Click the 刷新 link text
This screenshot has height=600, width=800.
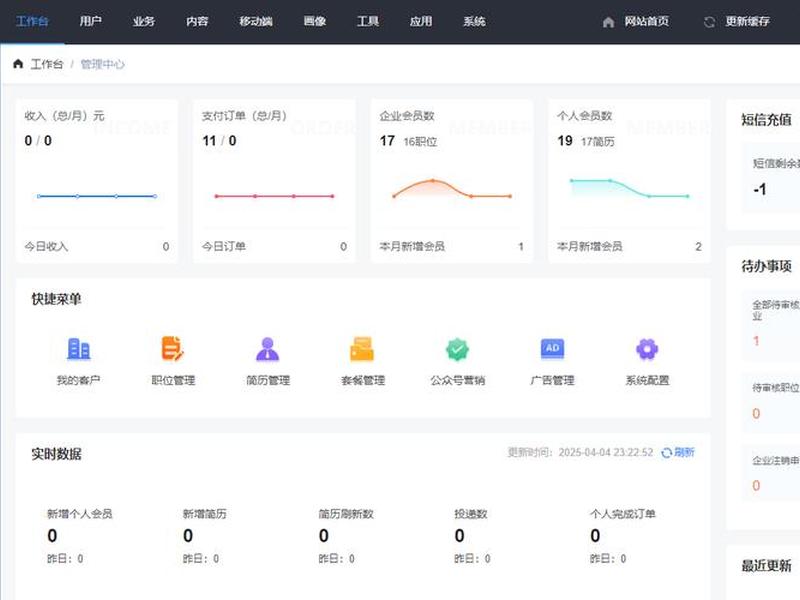[684, 452]
